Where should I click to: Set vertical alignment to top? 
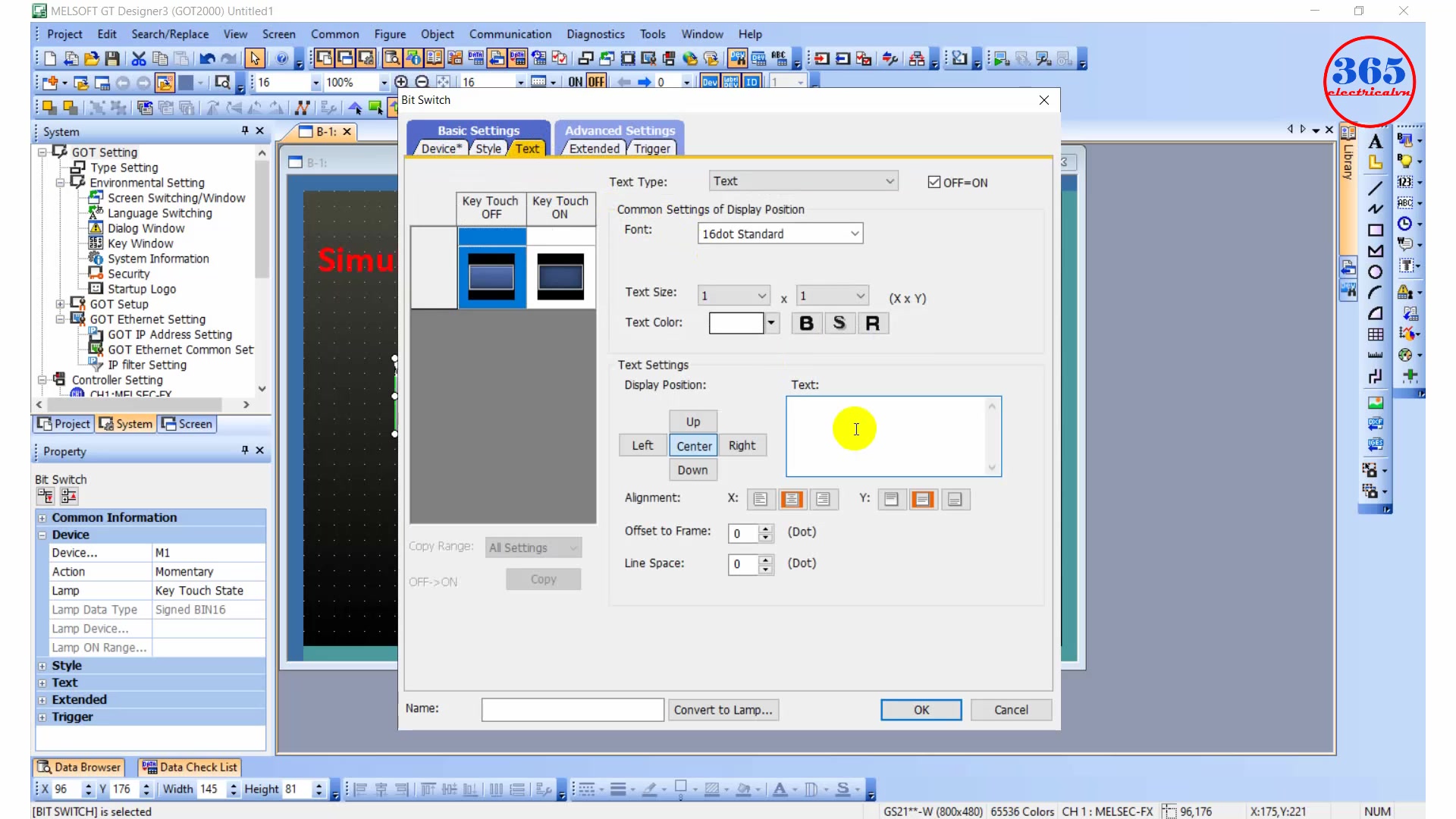click(892, 499)
